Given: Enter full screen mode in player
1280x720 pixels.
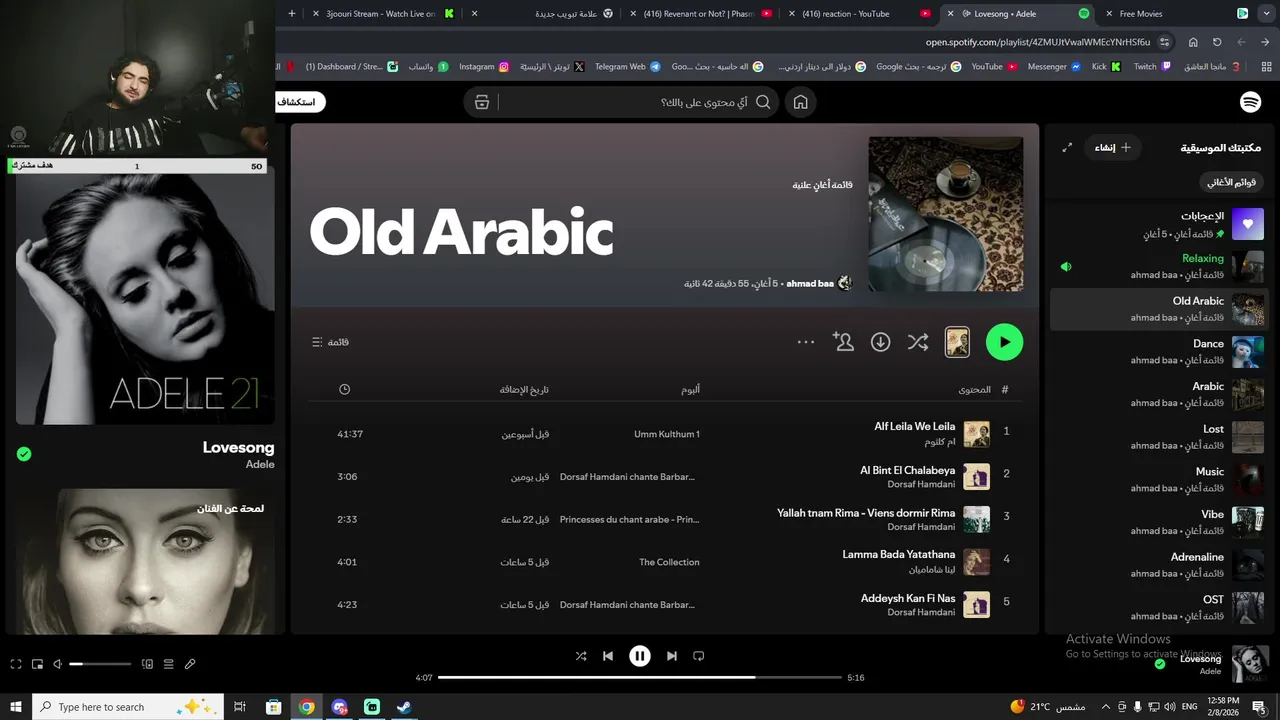Looking at the screenshot, I should (15, 664).
